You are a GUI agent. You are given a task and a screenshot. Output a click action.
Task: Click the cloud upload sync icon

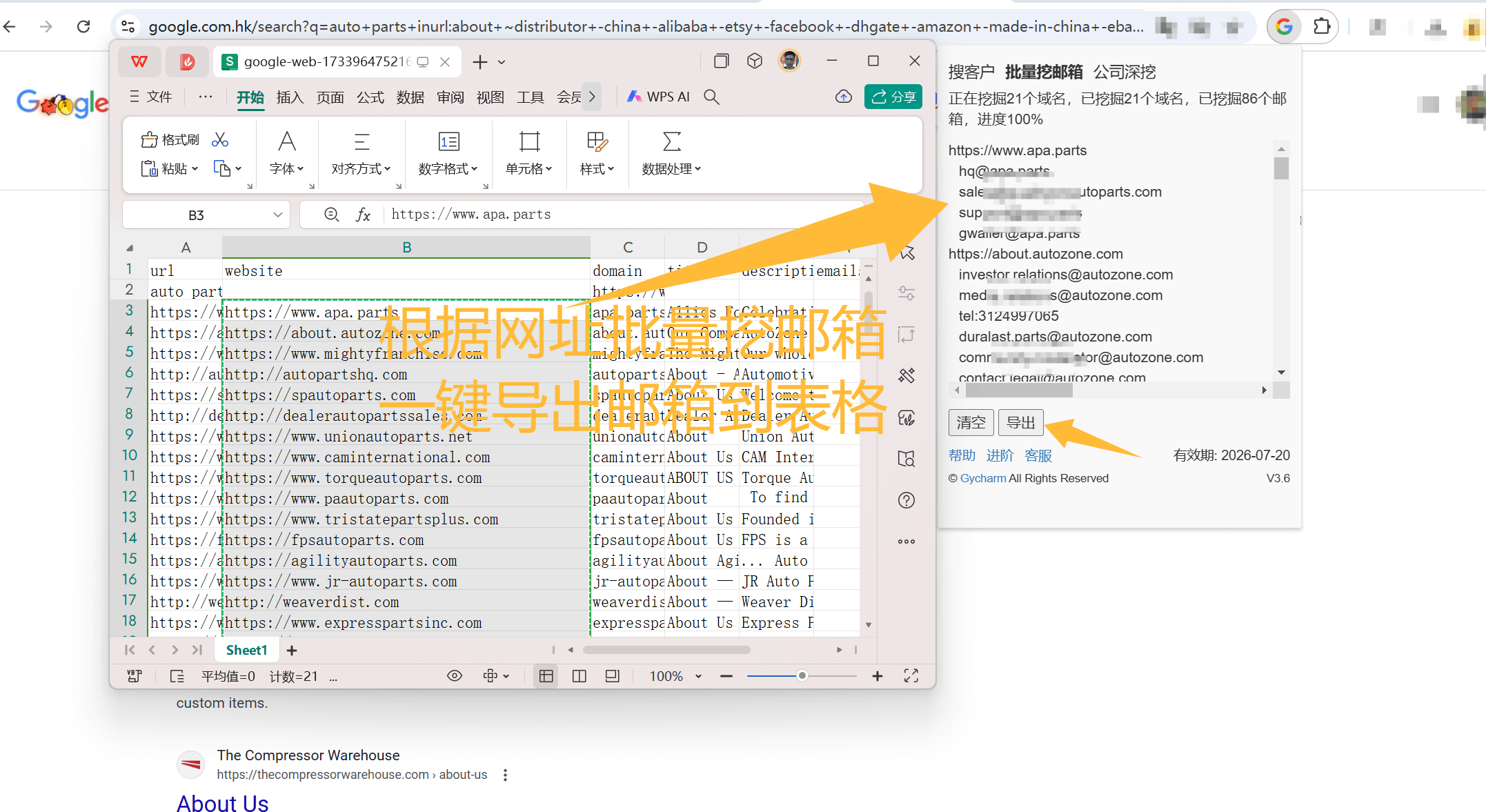coord(844,97)
